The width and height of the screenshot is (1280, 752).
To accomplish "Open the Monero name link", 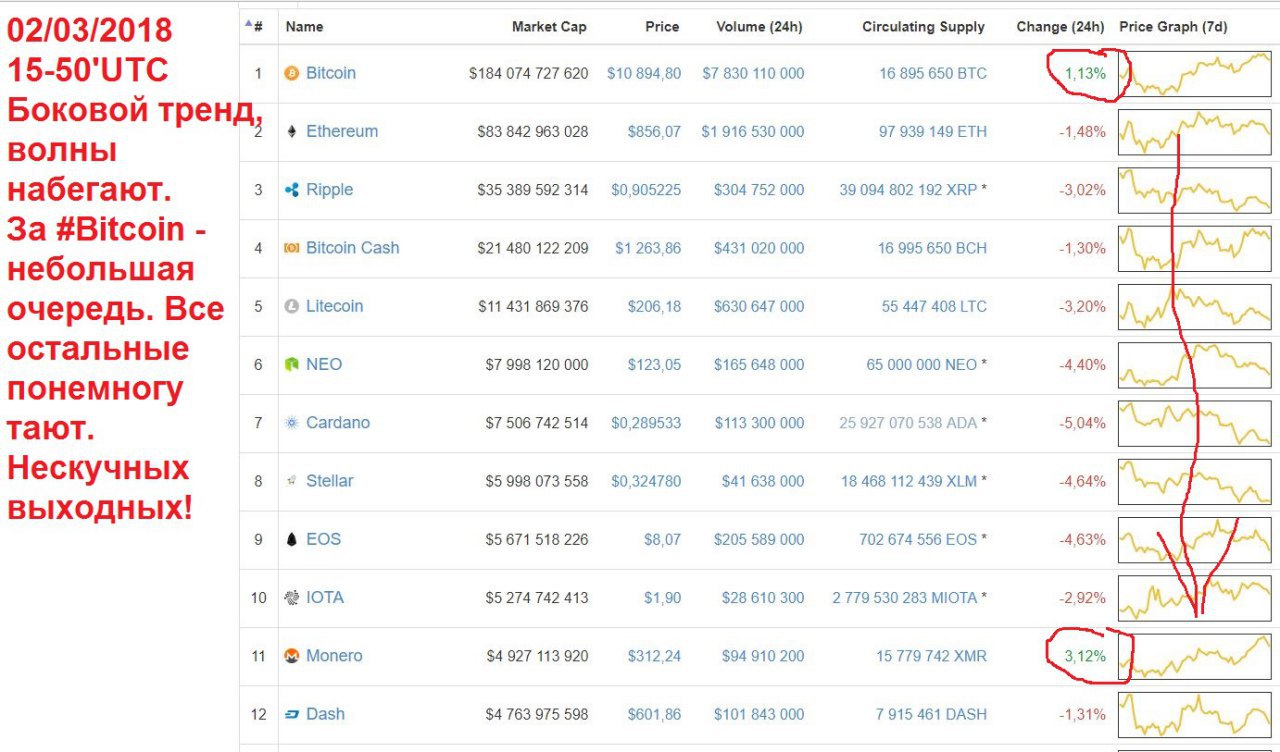I will [334, 656].
